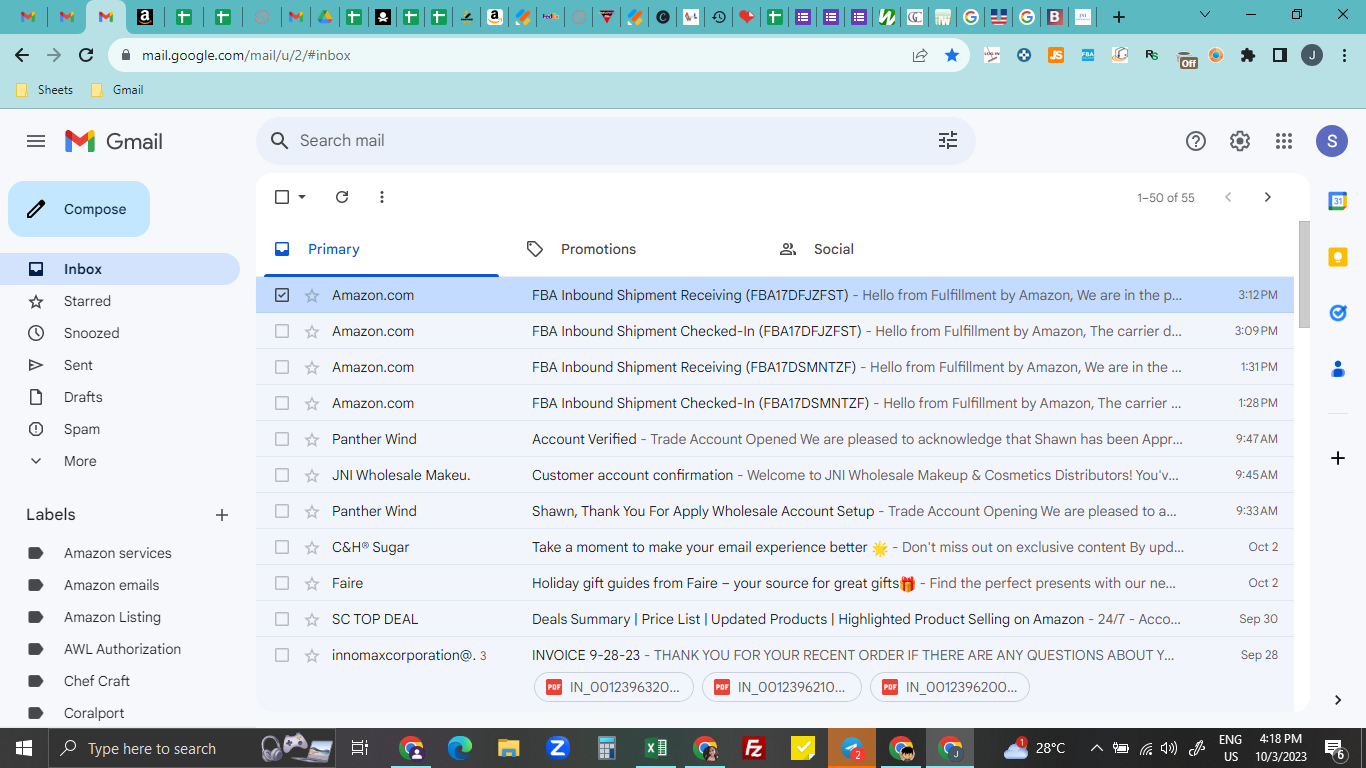Focus the Search mail field
The width and height of the screenshot is (1366, 768).
click(616, 141)
